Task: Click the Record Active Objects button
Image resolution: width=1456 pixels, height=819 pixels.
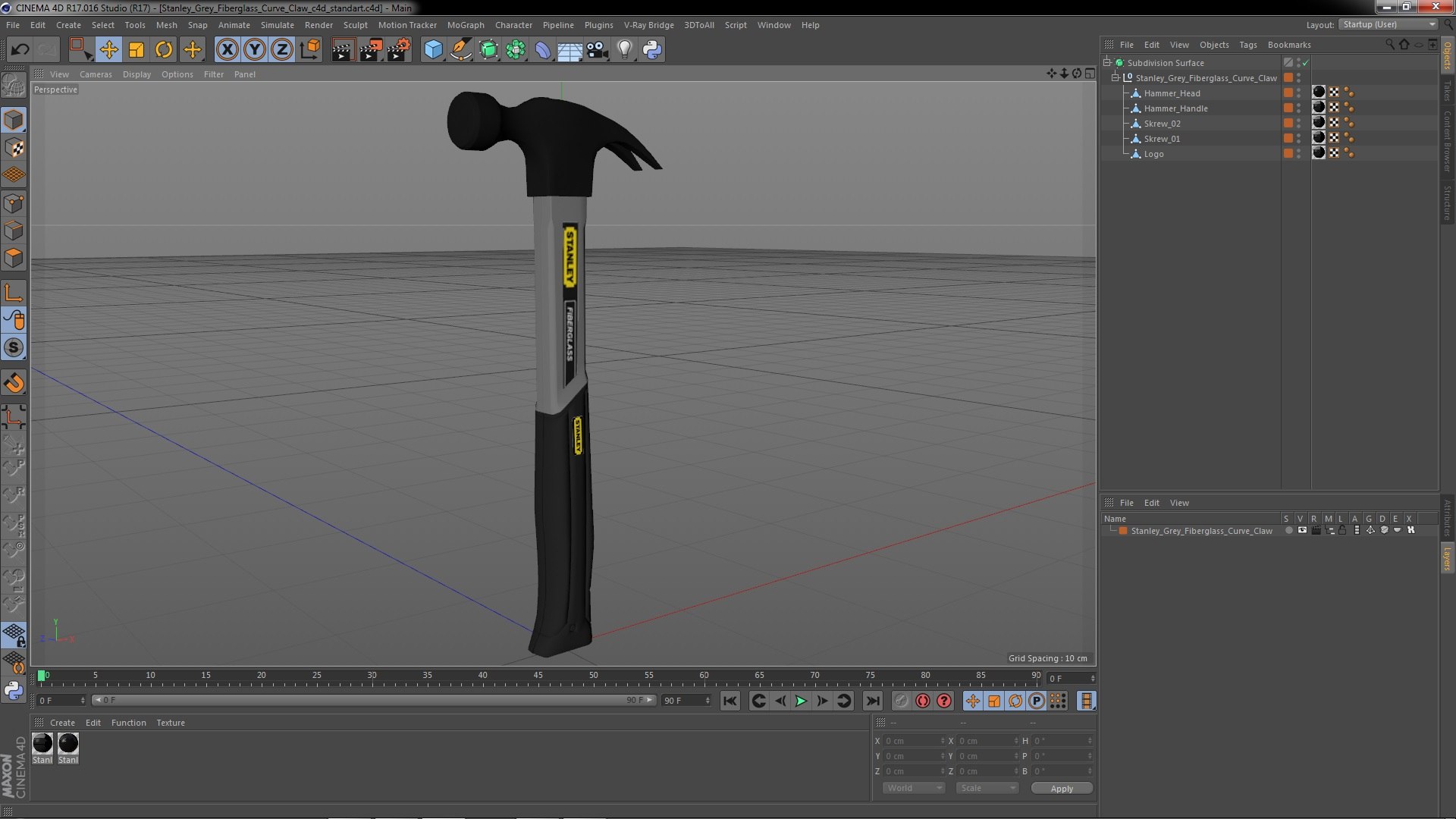Action: (x=901, y=701)
